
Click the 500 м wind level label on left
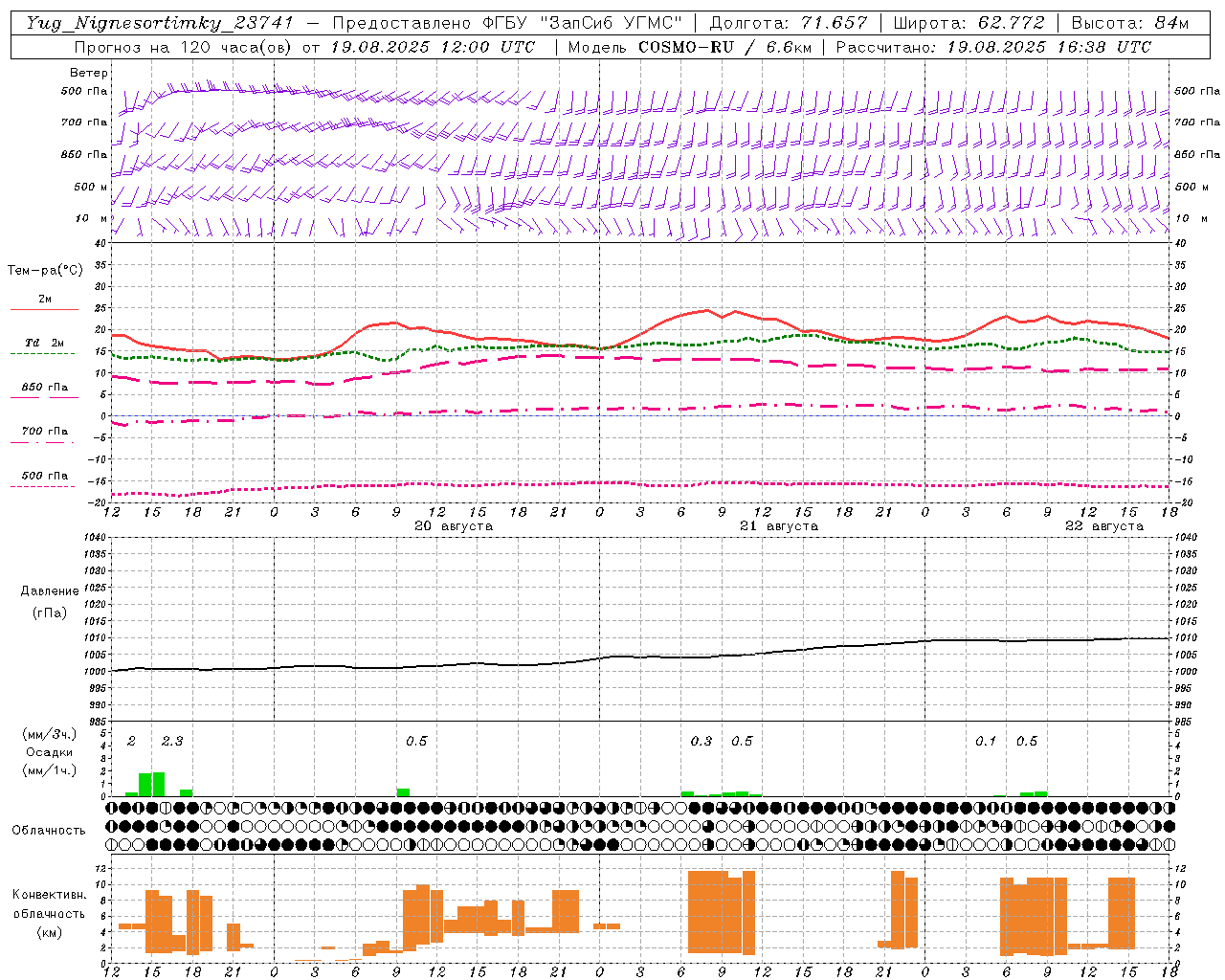[x=91, y=188]
